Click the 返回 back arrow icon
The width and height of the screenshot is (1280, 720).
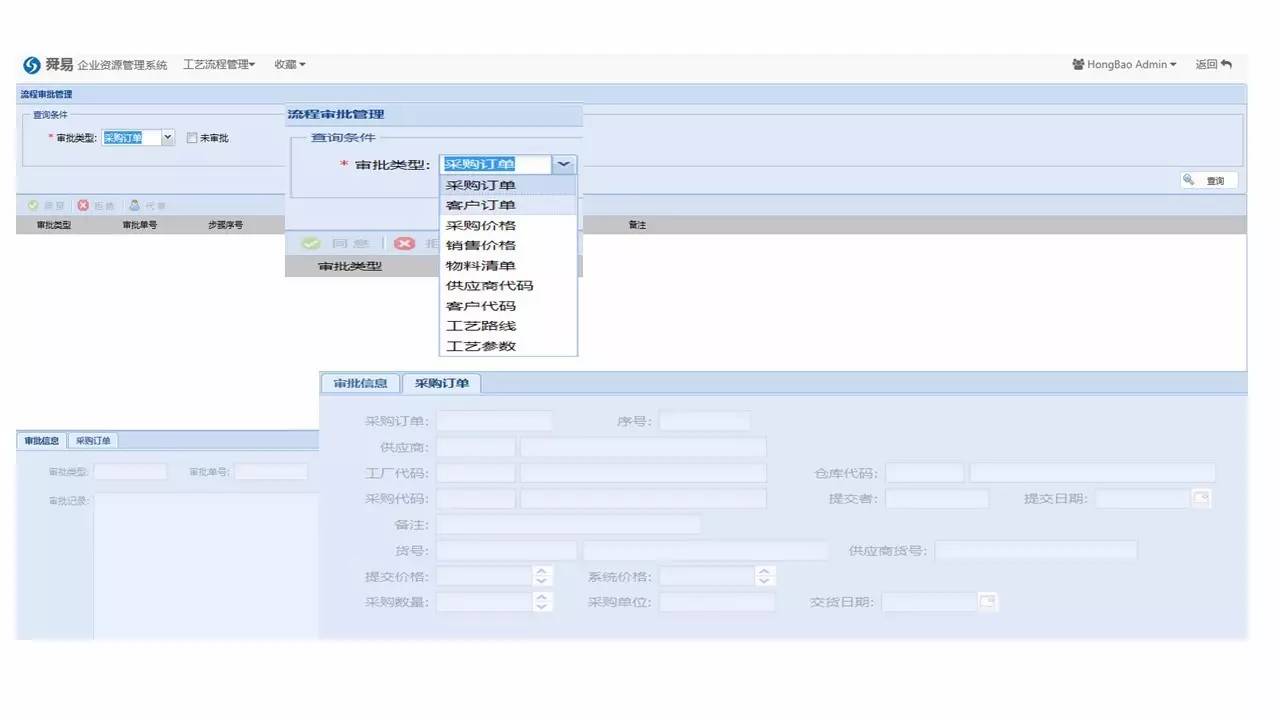(x=1226, y=65)
